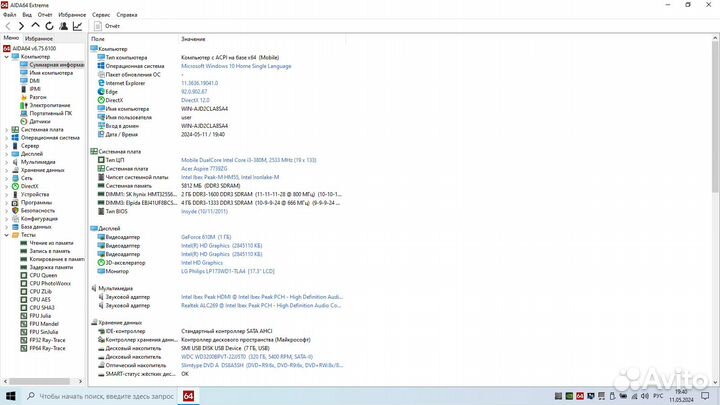Click the Отчёт report button
720x405 pixels.
click(x=107, y=26)
